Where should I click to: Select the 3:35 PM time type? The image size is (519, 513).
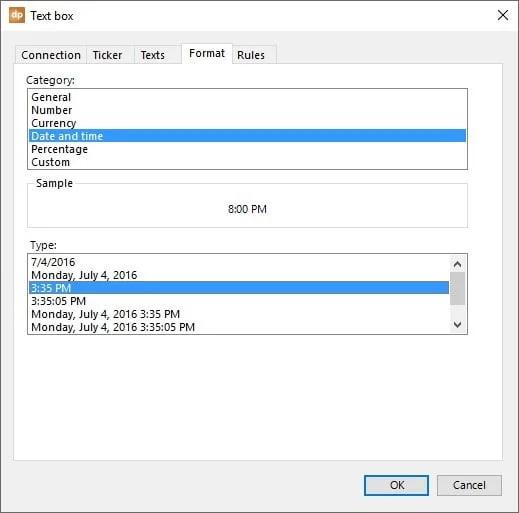pyautogui.click(x=239, y=288)
